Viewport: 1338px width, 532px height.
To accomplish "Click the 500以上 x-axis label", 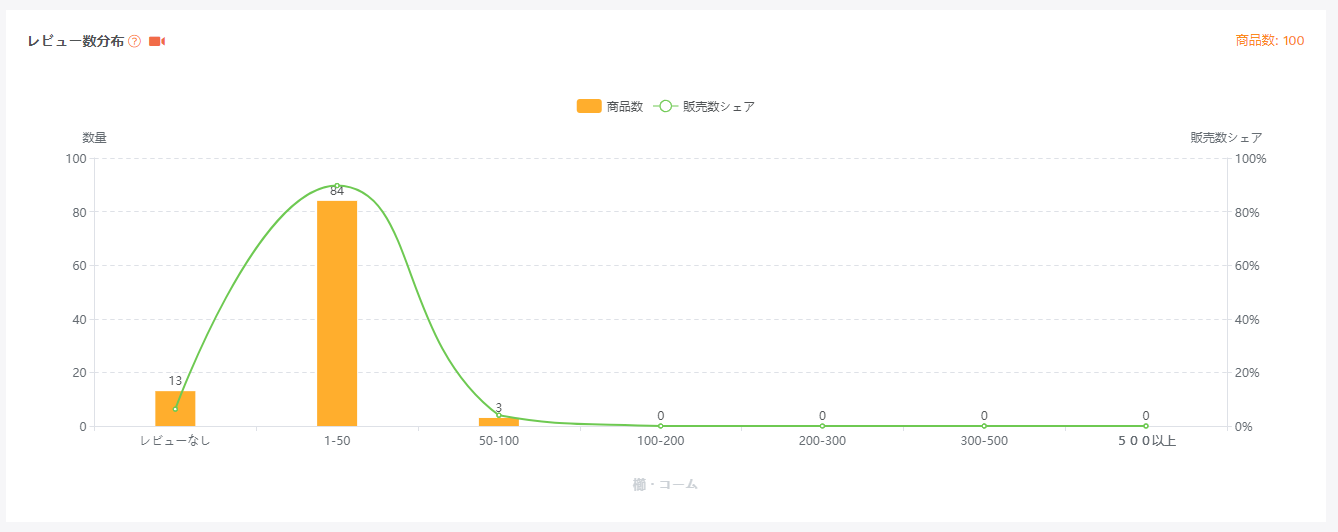I will pos(1146,441).
